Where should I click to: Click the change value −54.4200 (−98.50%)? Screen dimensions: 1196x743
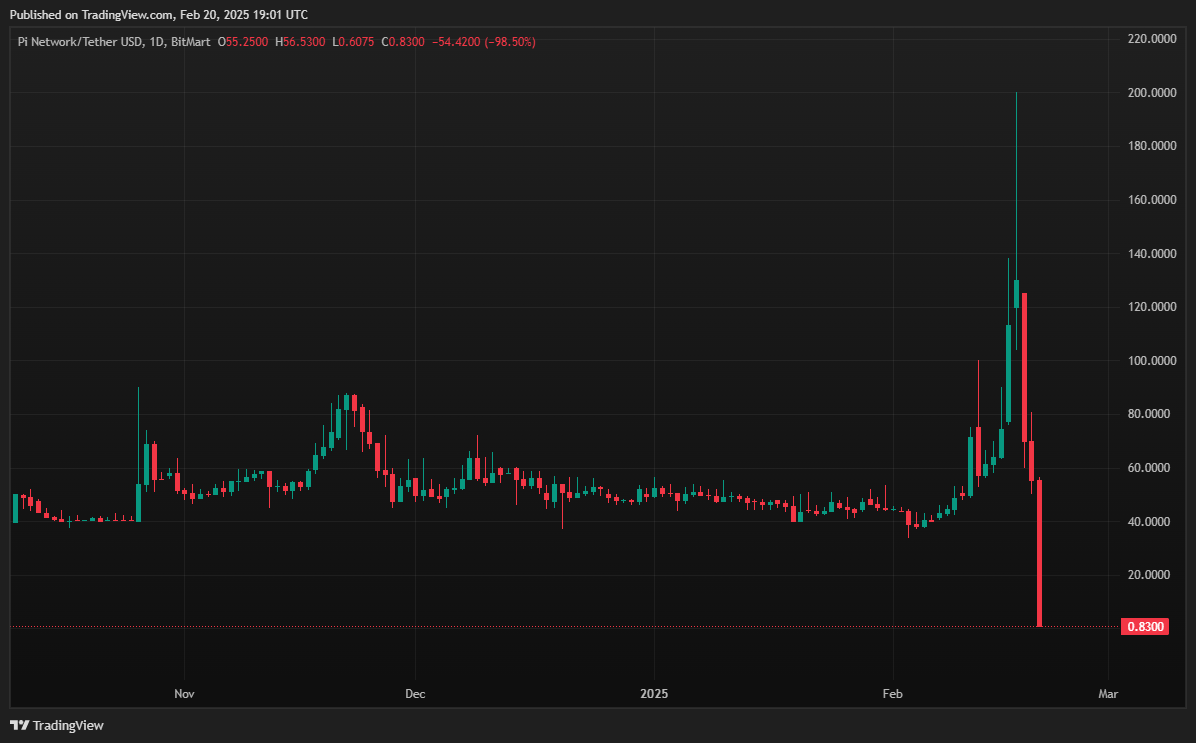[x=484, y=42]
